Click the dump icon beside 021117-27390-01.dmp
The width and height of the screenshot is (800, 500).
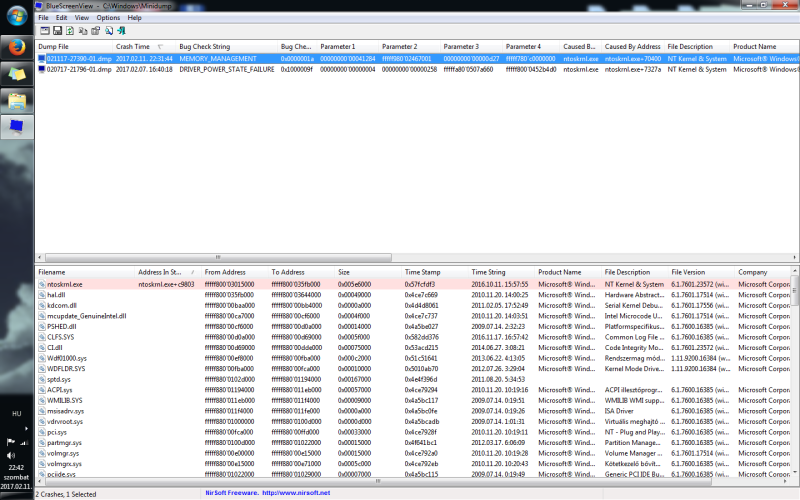(x=42, y=59)
